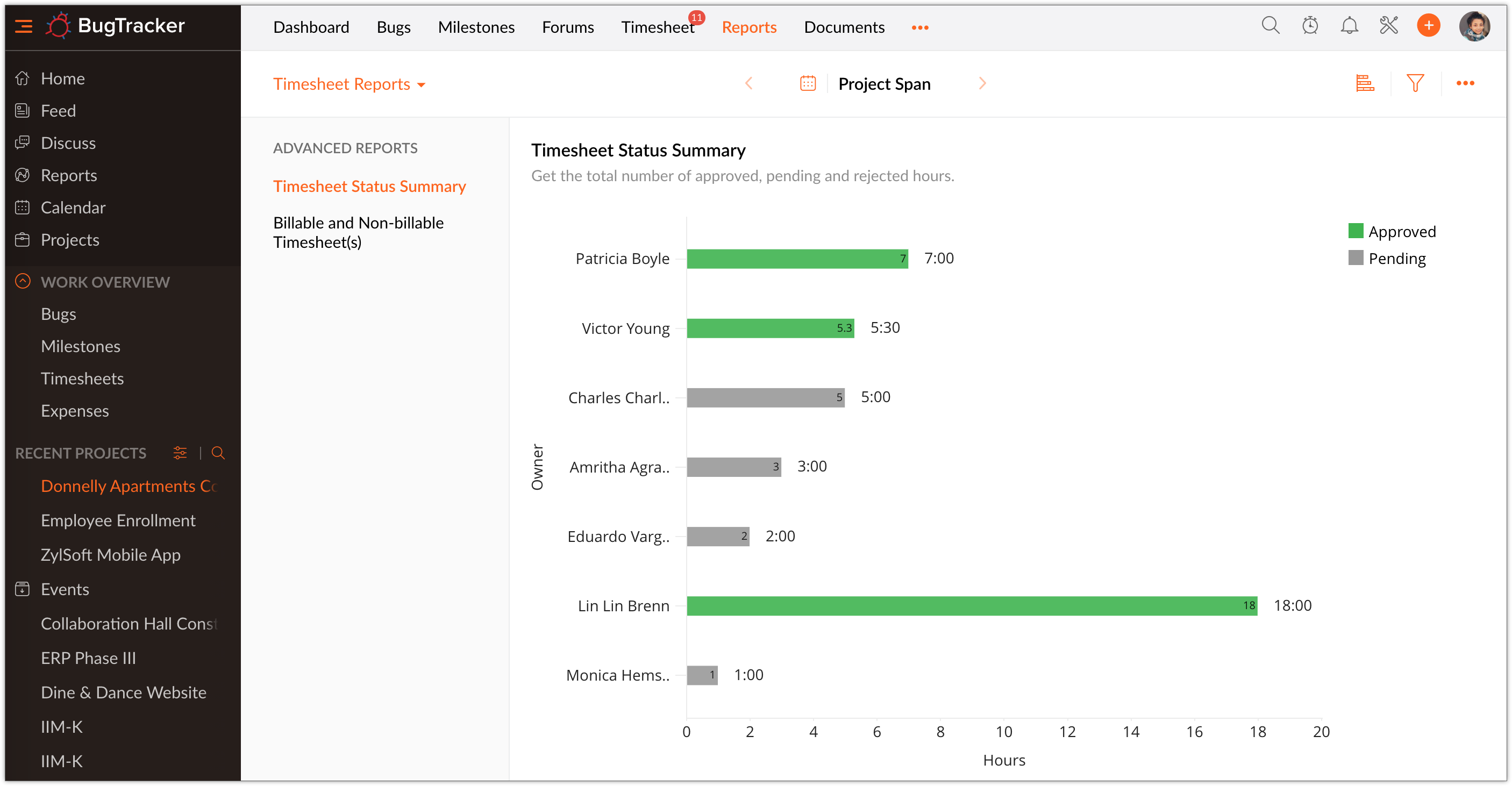This screenshot has height=786, width=1512.
Task: Toggle the hamburger sidebar menu
Action: click(24, 26)
